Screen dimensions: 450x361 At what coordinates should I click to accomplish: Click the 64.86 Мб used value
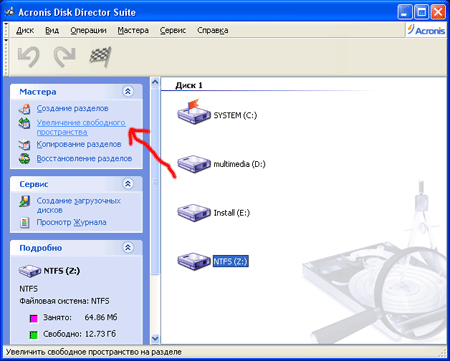[101, 317]
